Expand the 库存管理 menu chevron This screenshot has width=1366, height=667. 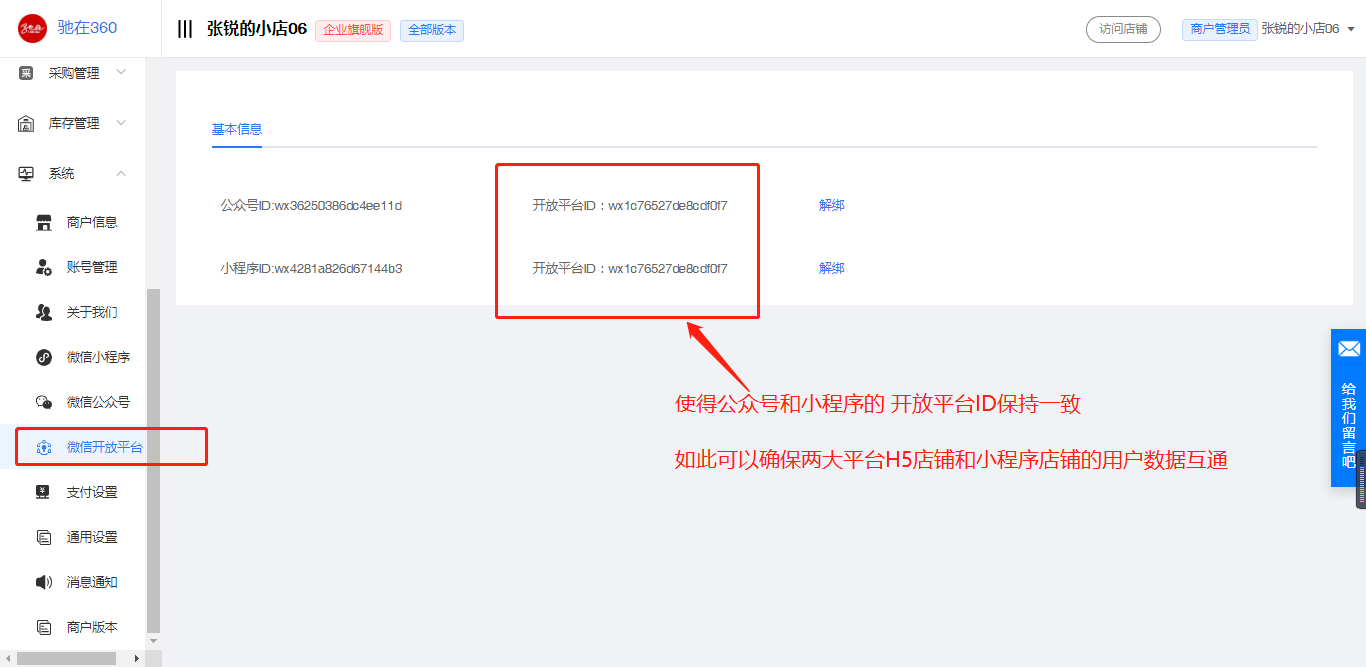(x=121, y=122)
